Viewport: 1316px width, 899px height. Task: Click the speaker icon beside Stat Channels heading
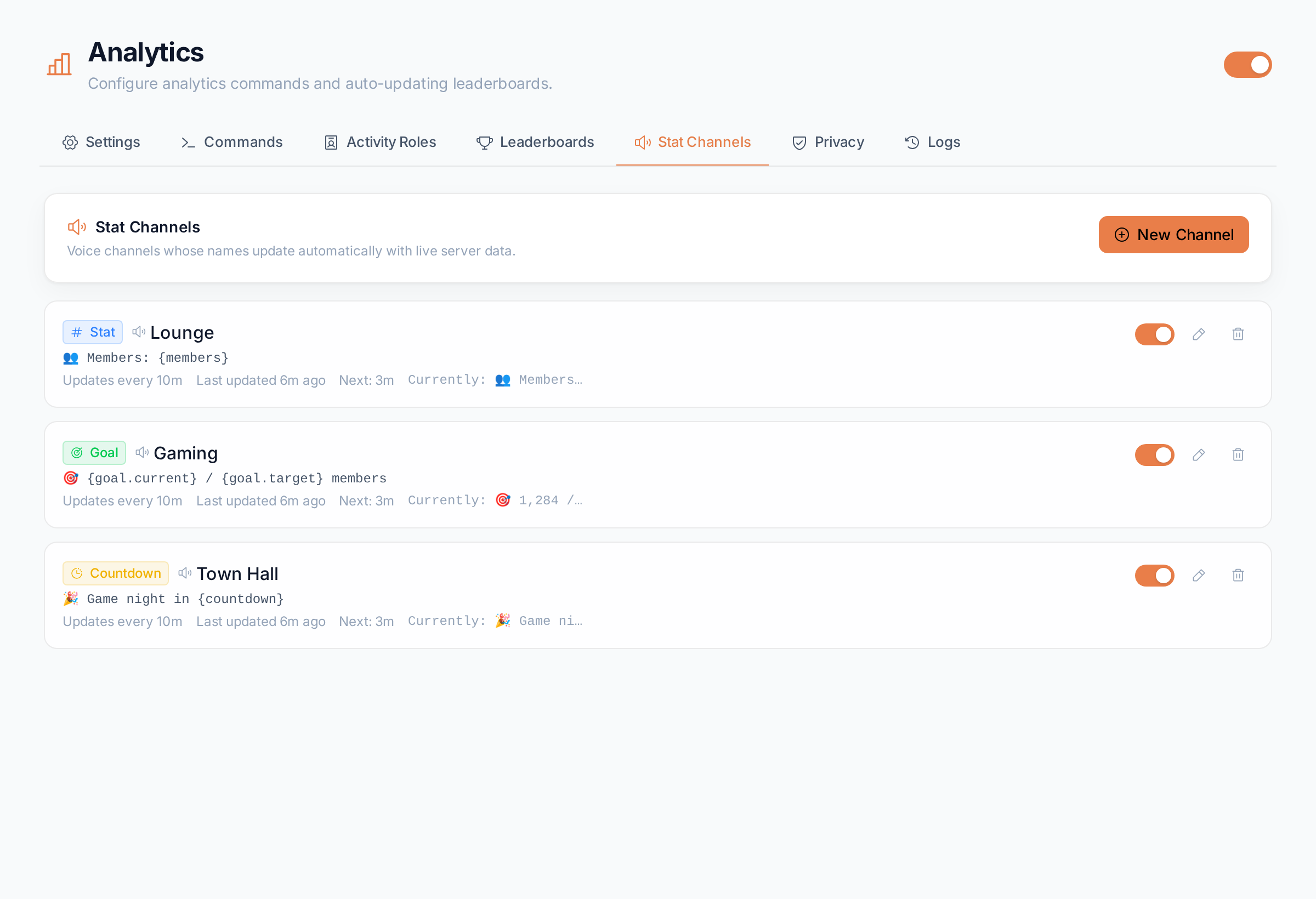click(x=76, y=227)
